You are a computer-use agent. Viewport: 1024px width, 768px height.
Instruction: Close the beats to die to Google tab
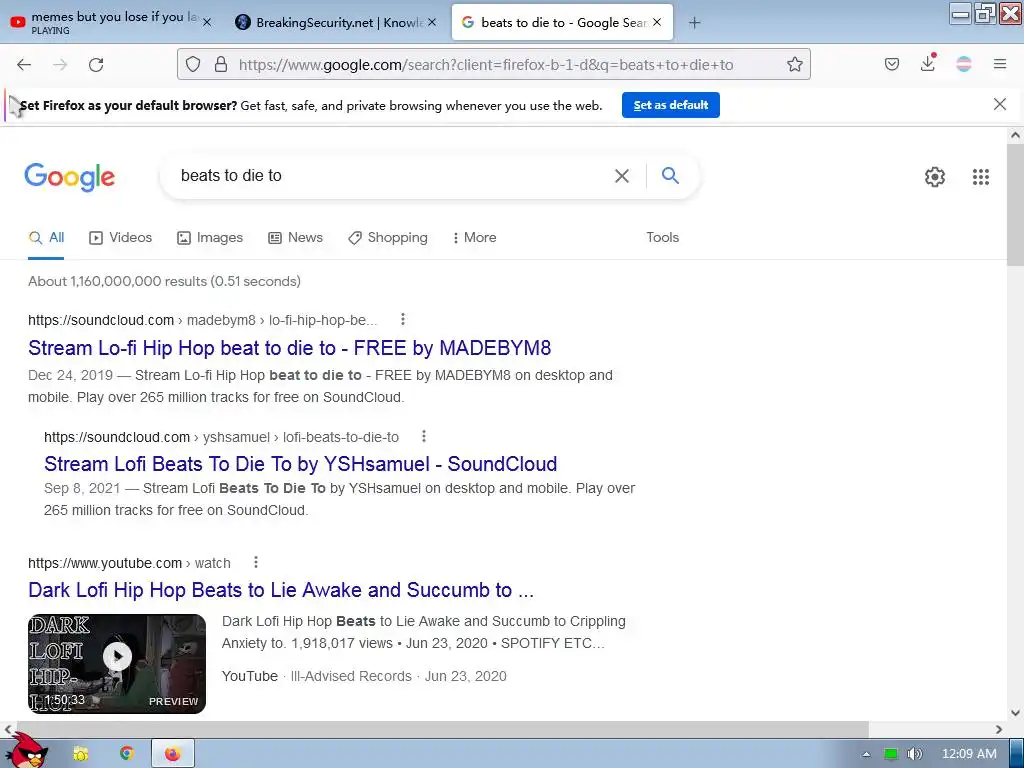(x=657, y=22)
